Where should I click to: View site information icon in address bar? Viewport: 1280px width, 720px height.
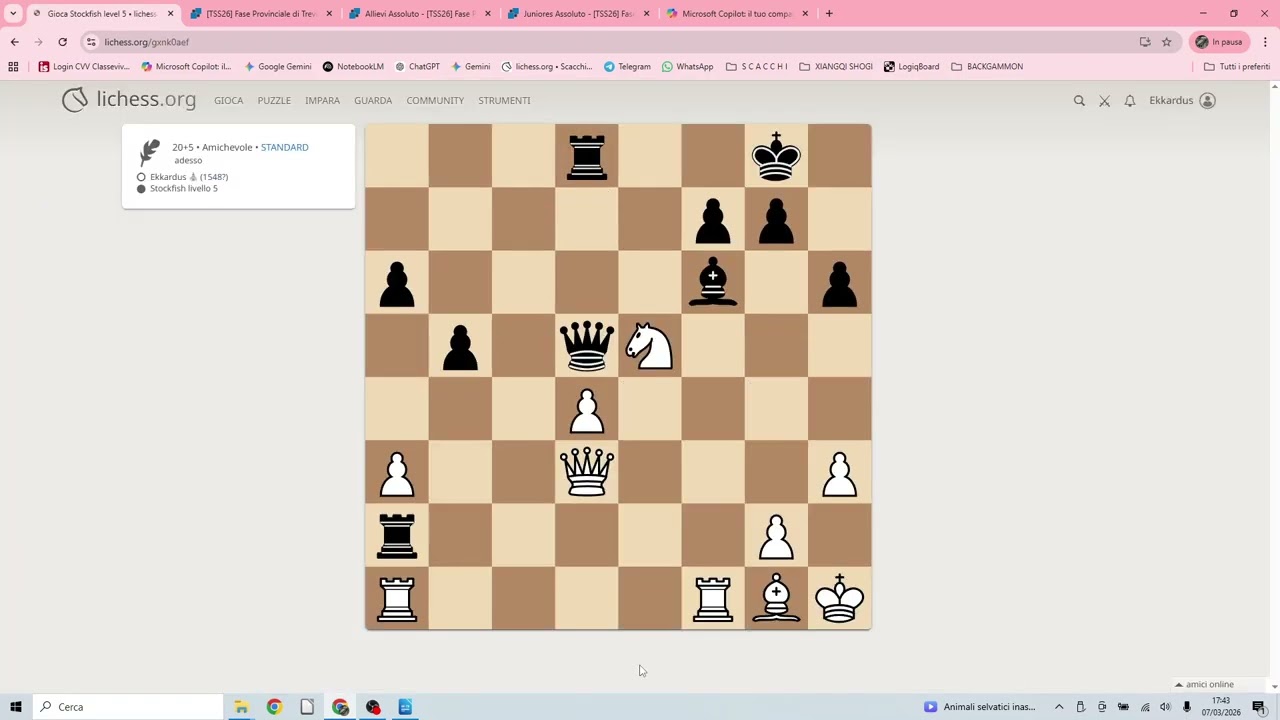click(x=91, y=42)
